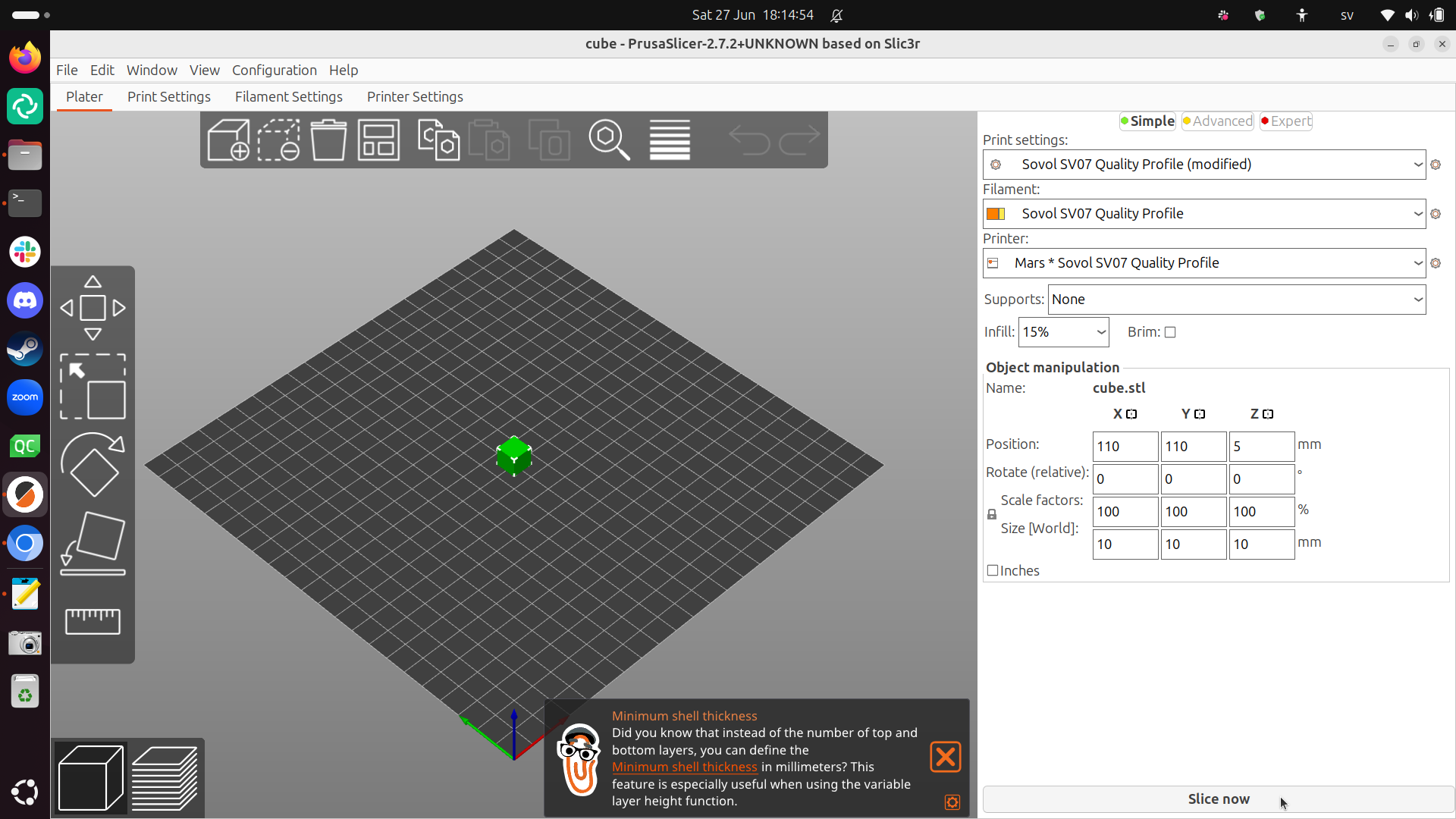Image resolution: width=1456 pixels, height=819 pixels.
Task: Click the X axis mirror icon
Action: point(1131,414)
